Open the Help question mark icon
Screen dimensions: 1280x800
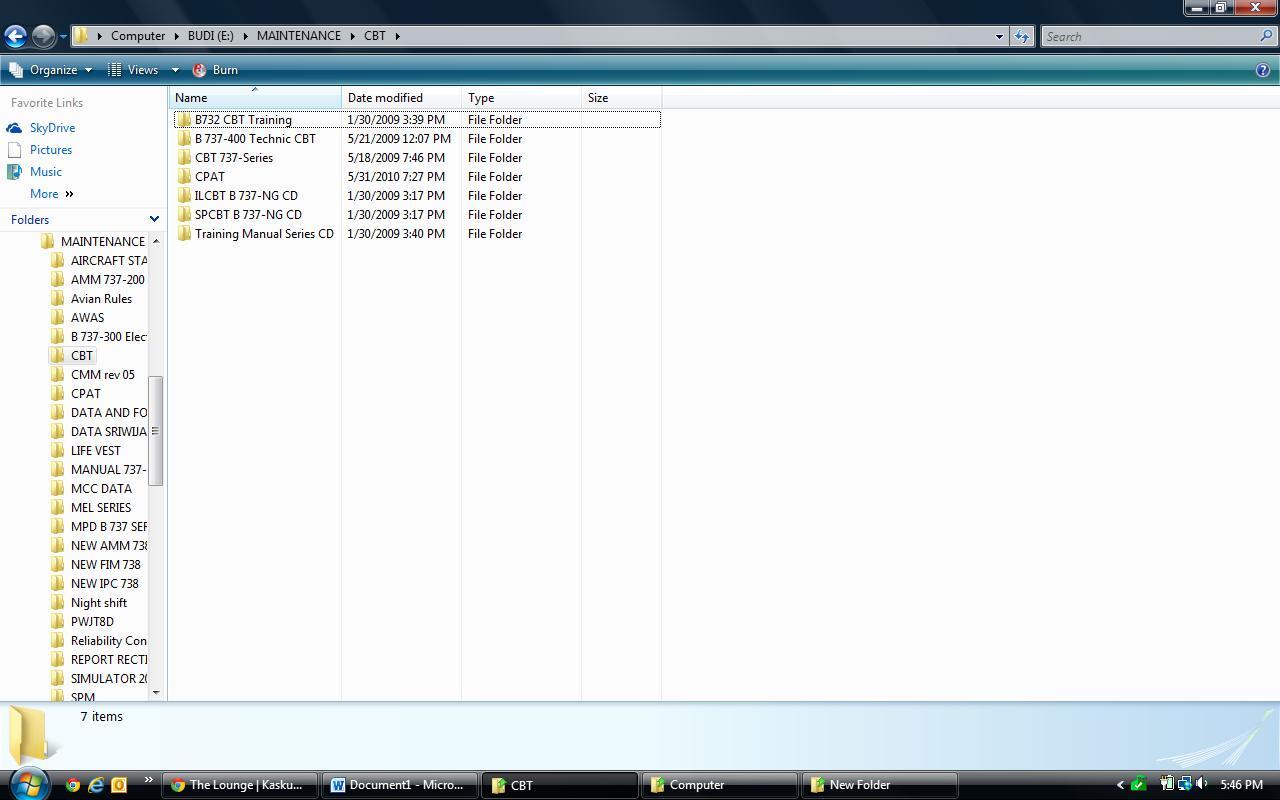(x=1262, y=70)
